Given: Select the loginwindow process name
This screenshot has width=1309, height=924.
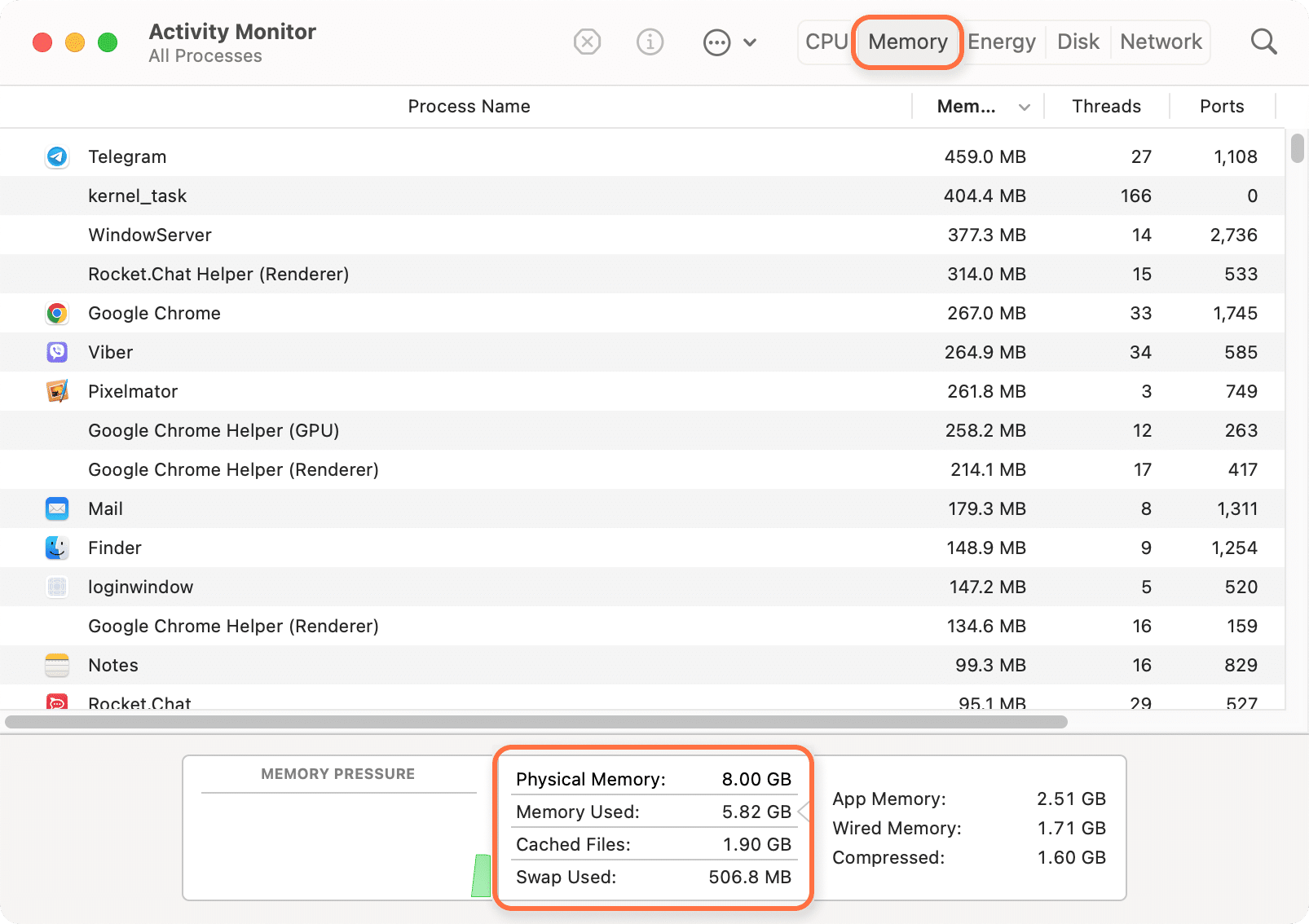Looking at the screenshot, I should point(141,587).
